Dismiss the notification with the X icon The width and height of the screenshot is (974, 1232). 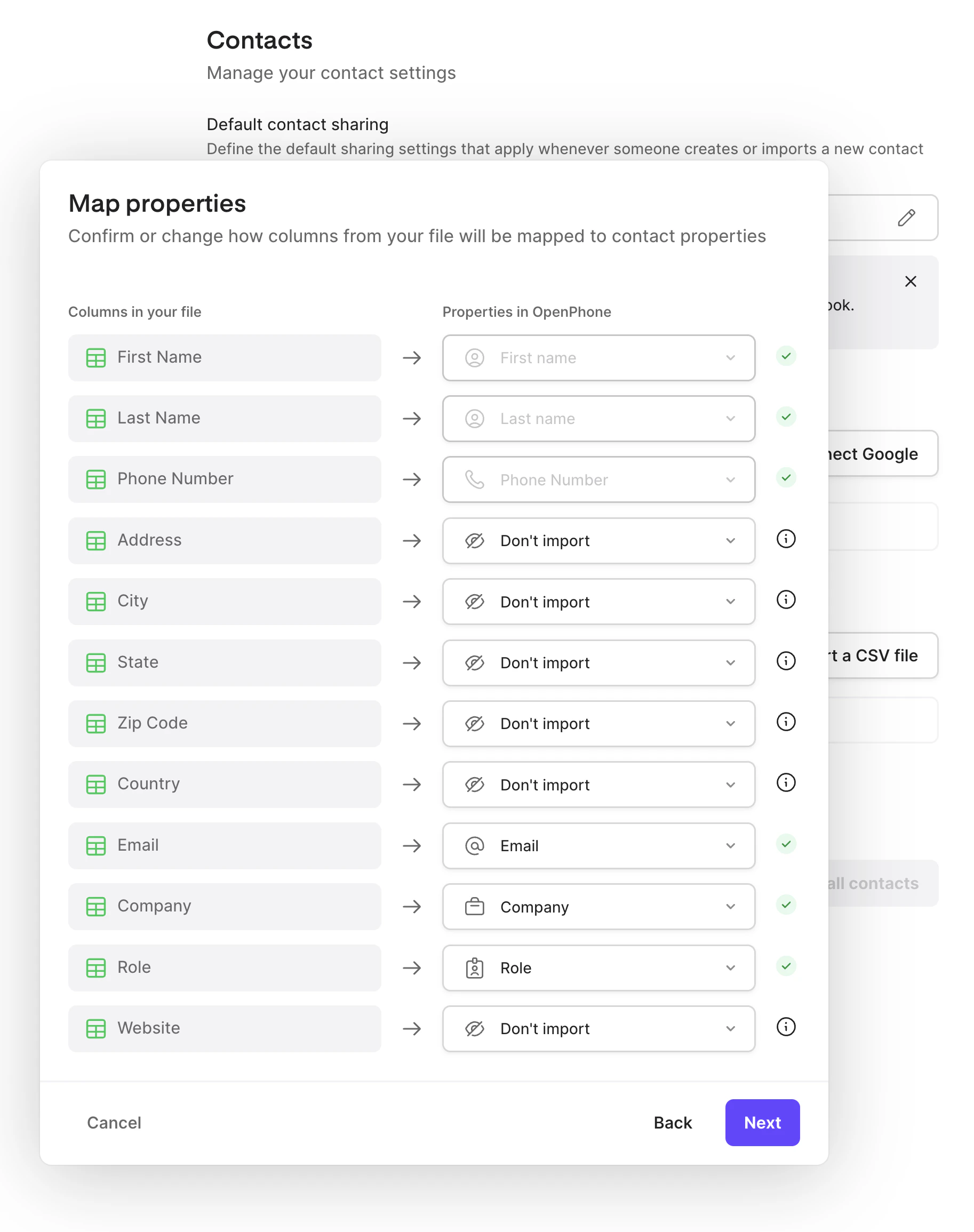(911, 281)
